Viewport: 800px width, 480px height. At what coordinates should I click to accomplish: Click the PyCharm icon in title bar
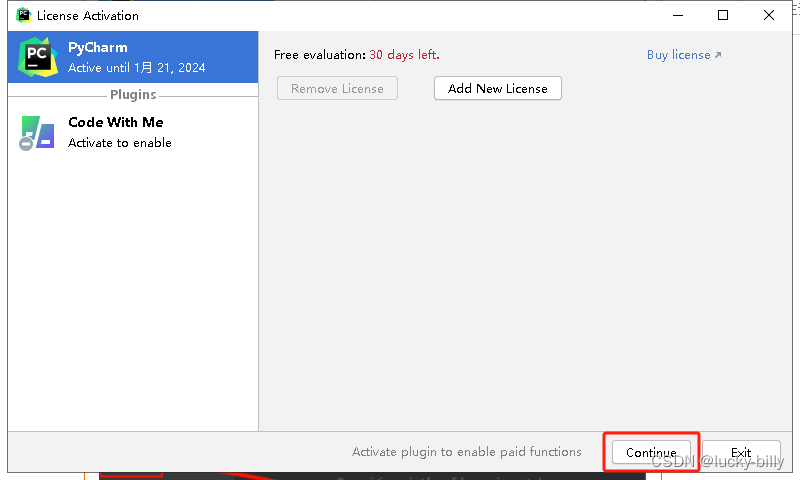(23, 15)
